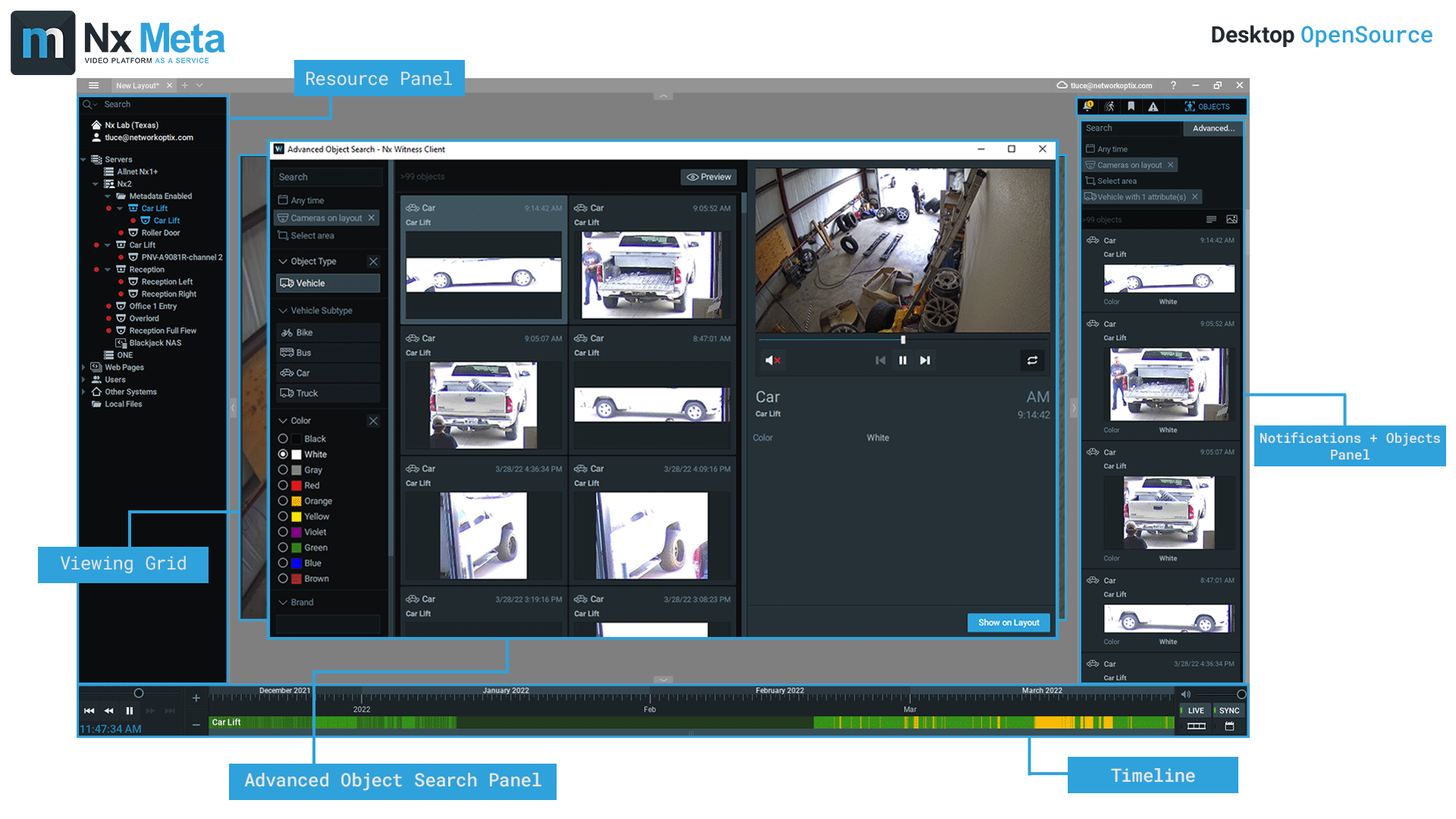Open the events warning triangle tab
Viewport: 1456px width, 819px height.
pyautogui.click(x=1153, y=106)
